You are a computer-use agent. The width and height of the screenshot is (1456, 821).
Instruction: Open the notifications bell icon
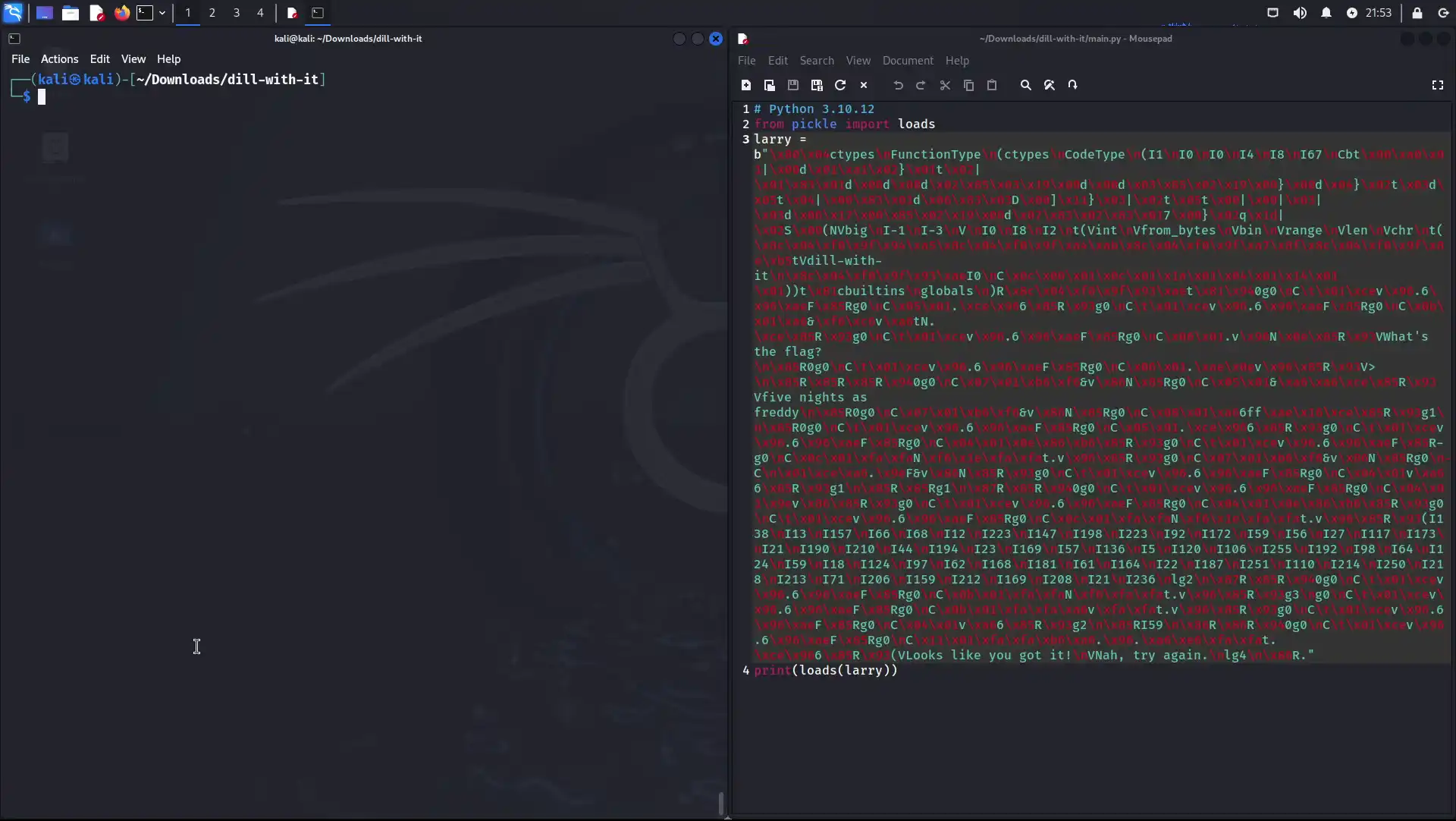1326,13
